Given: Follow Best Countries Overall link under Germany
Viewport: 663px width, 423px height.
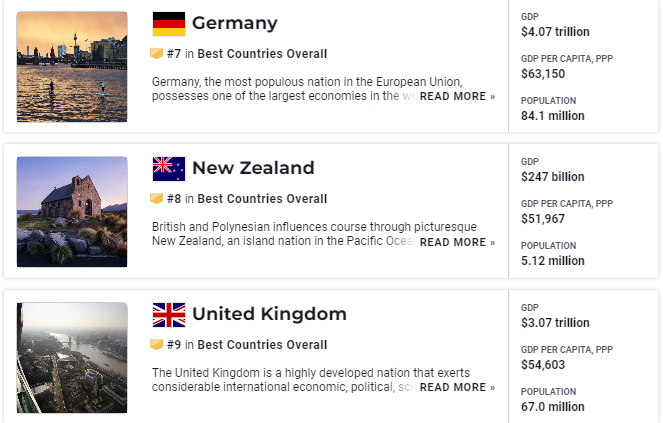Looking at the screenshot, I should 262,54.
